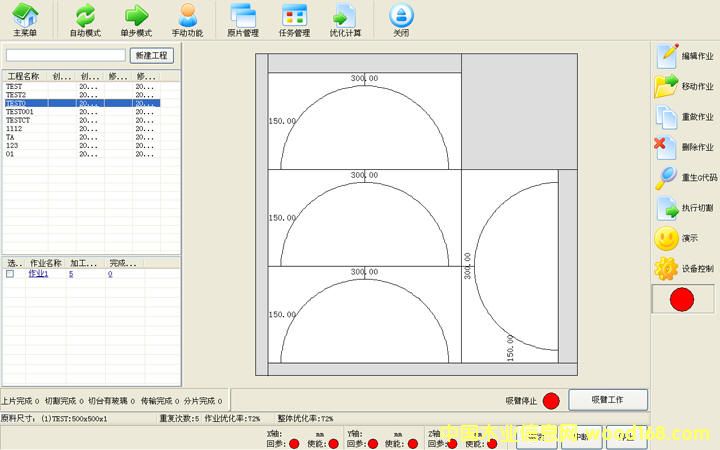Open the 主菜单 main menu
The height and width of the screenshot is (450, 720).
pos(25,19)
